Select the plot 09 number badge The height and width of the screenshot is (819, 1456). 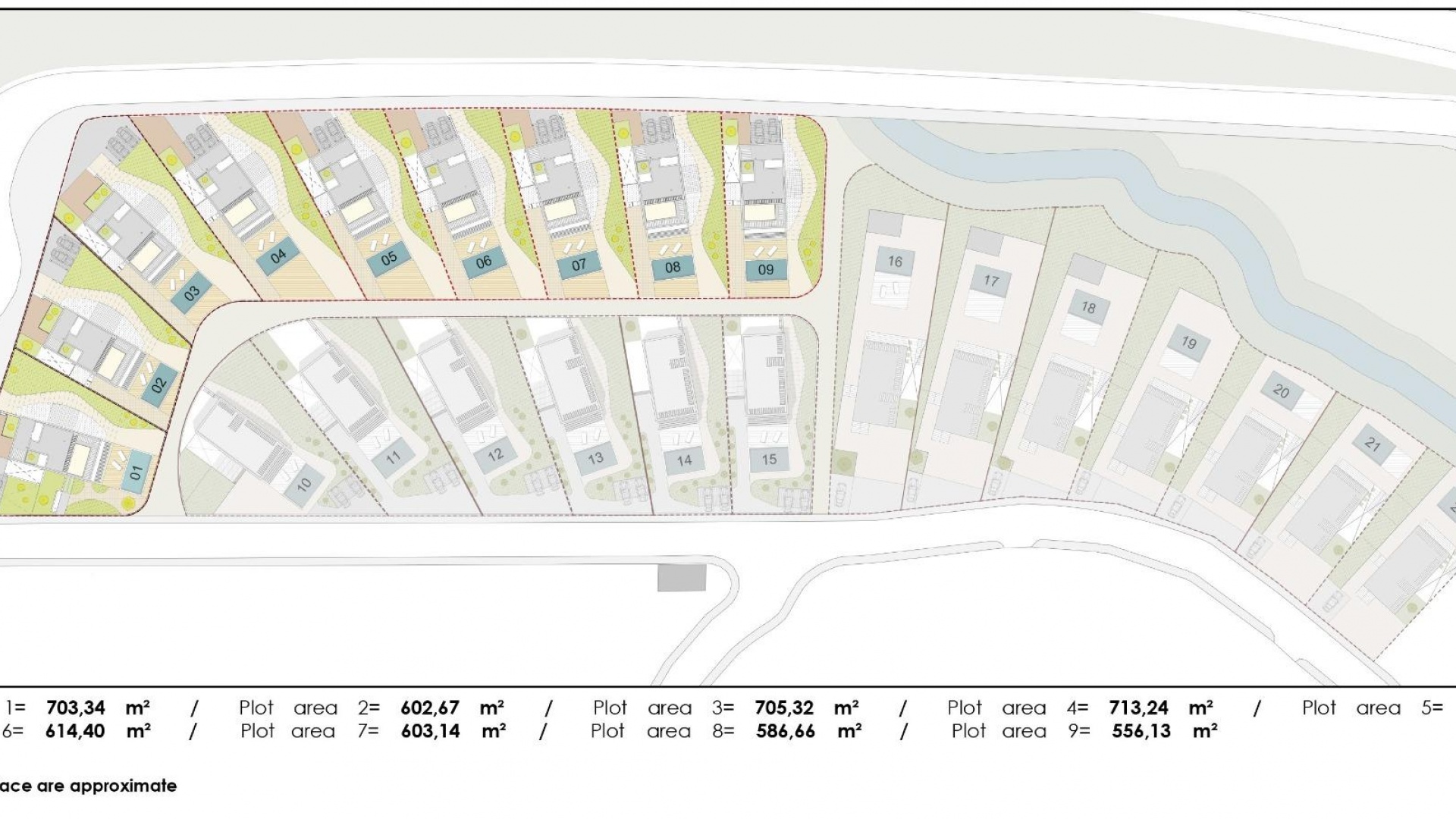[x=766, y=269]
